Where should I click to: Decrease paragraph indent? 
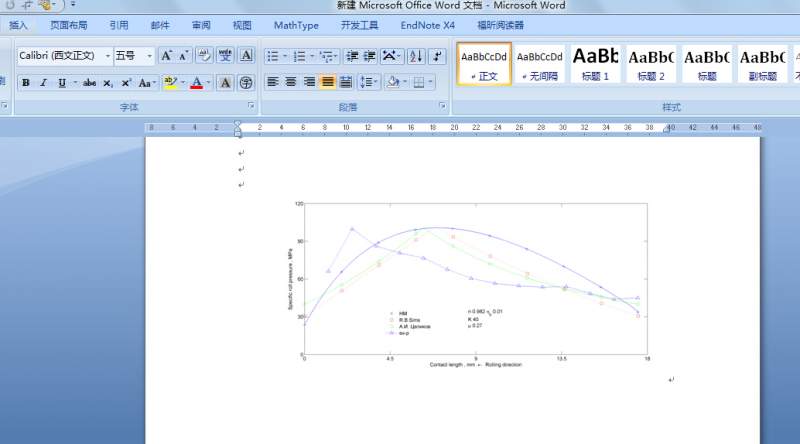click(352, 56)
